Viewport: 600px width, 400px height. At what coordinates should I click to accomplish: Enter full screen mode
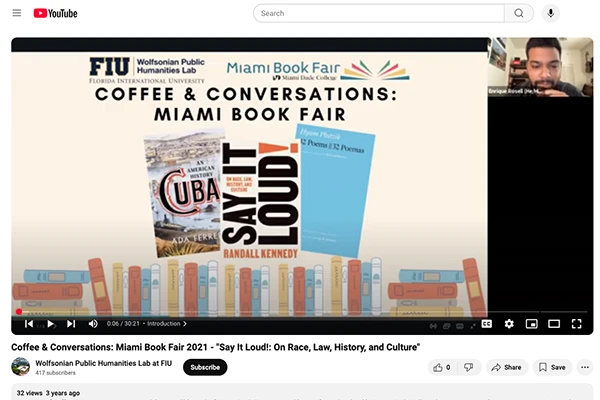pos(577,324)
